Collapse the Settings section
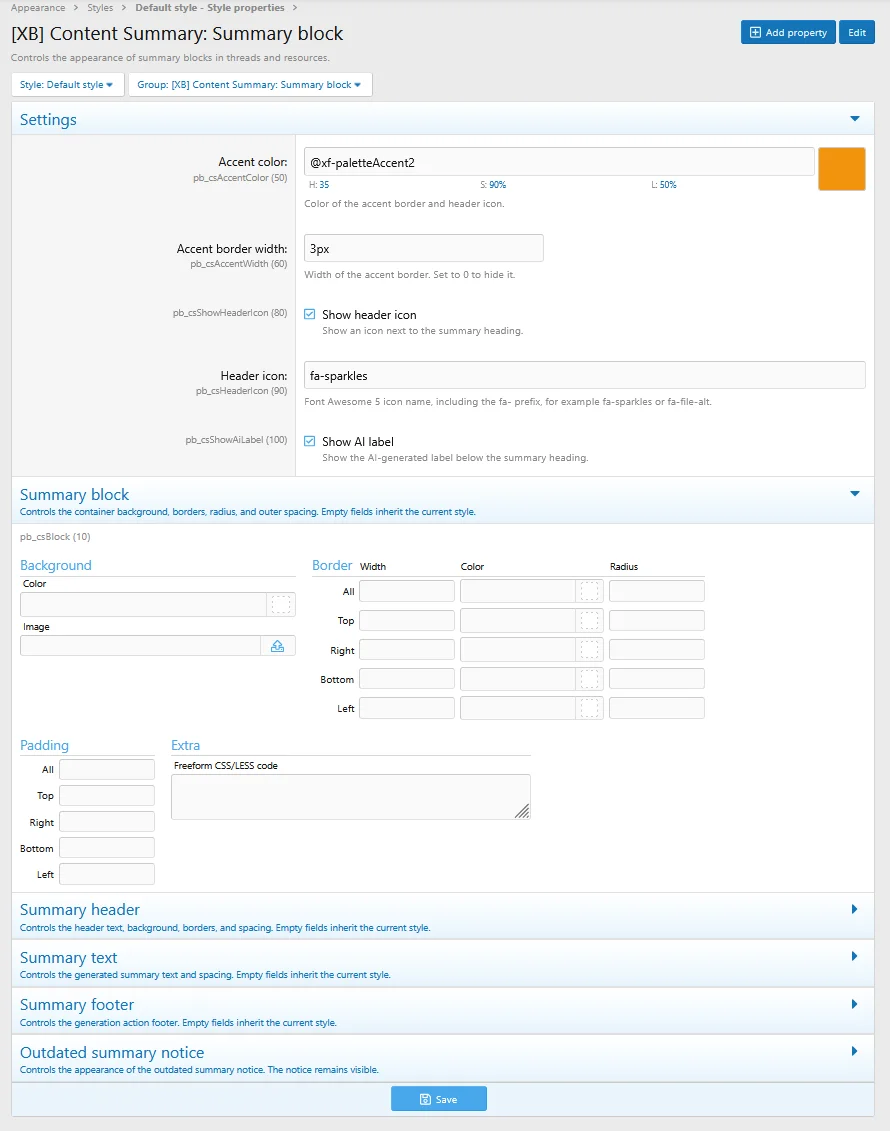Image resolution: width=890 pixels, height=1131 pixels. [855, 119]
